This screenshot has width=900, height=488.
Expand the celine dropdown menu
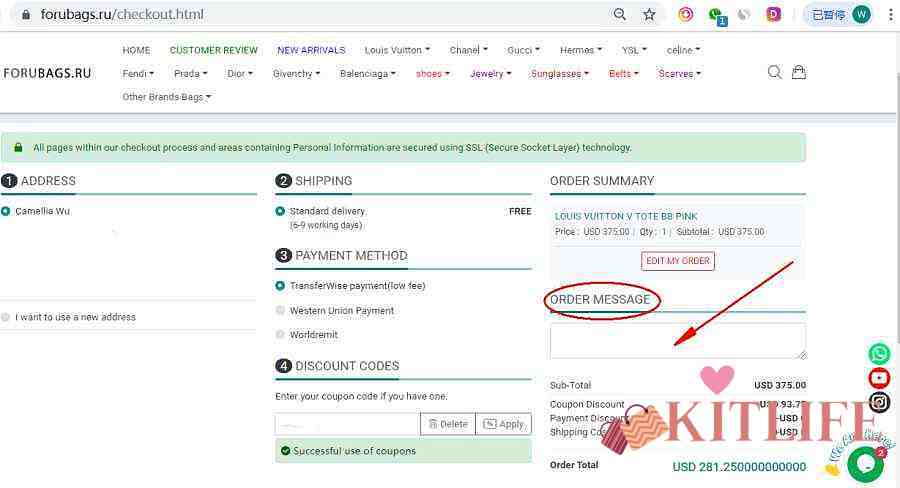click(x=683, y=51)
